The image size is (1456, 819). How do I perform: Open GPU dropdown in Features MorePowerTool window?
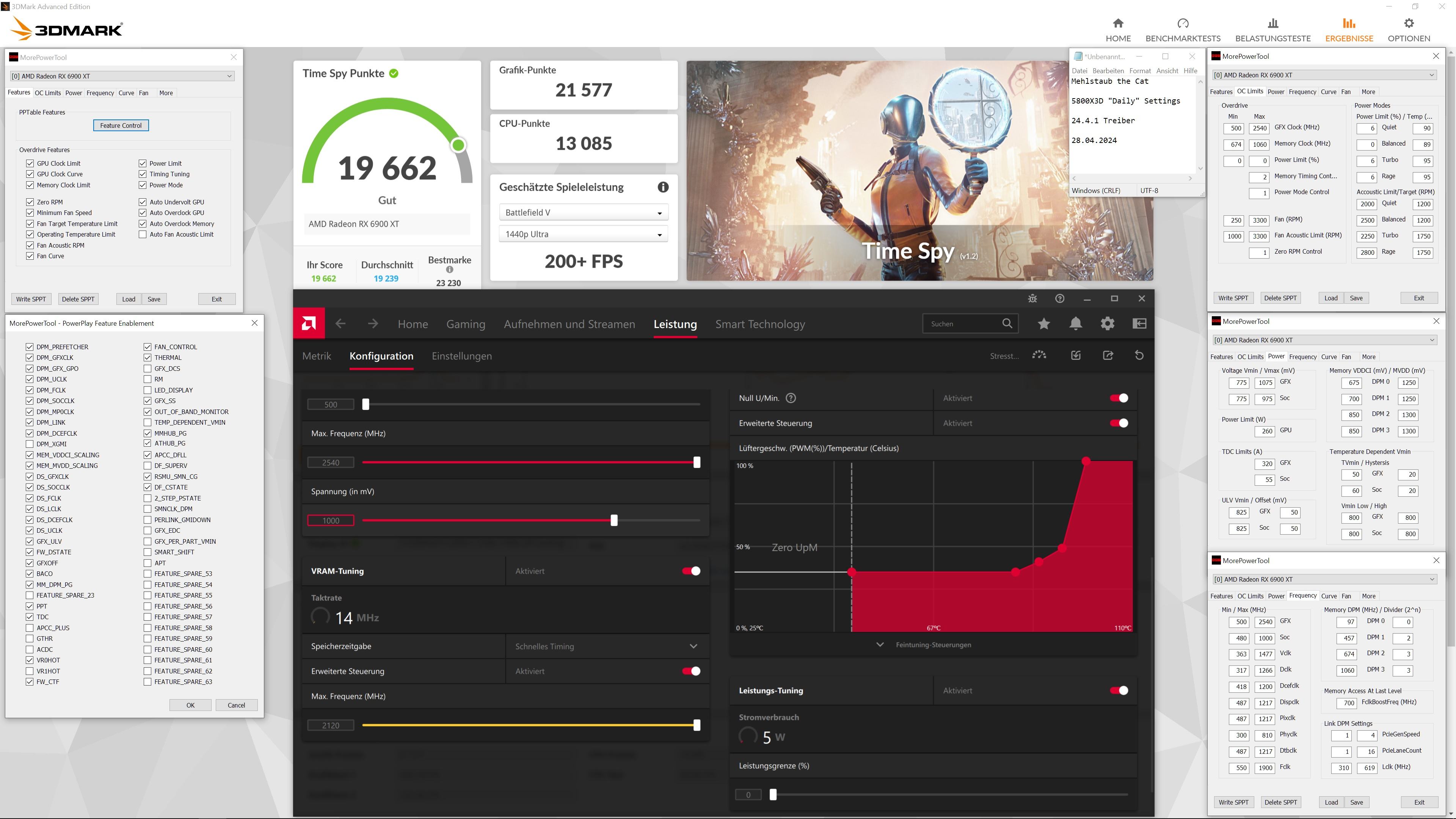tap(122, 76)
